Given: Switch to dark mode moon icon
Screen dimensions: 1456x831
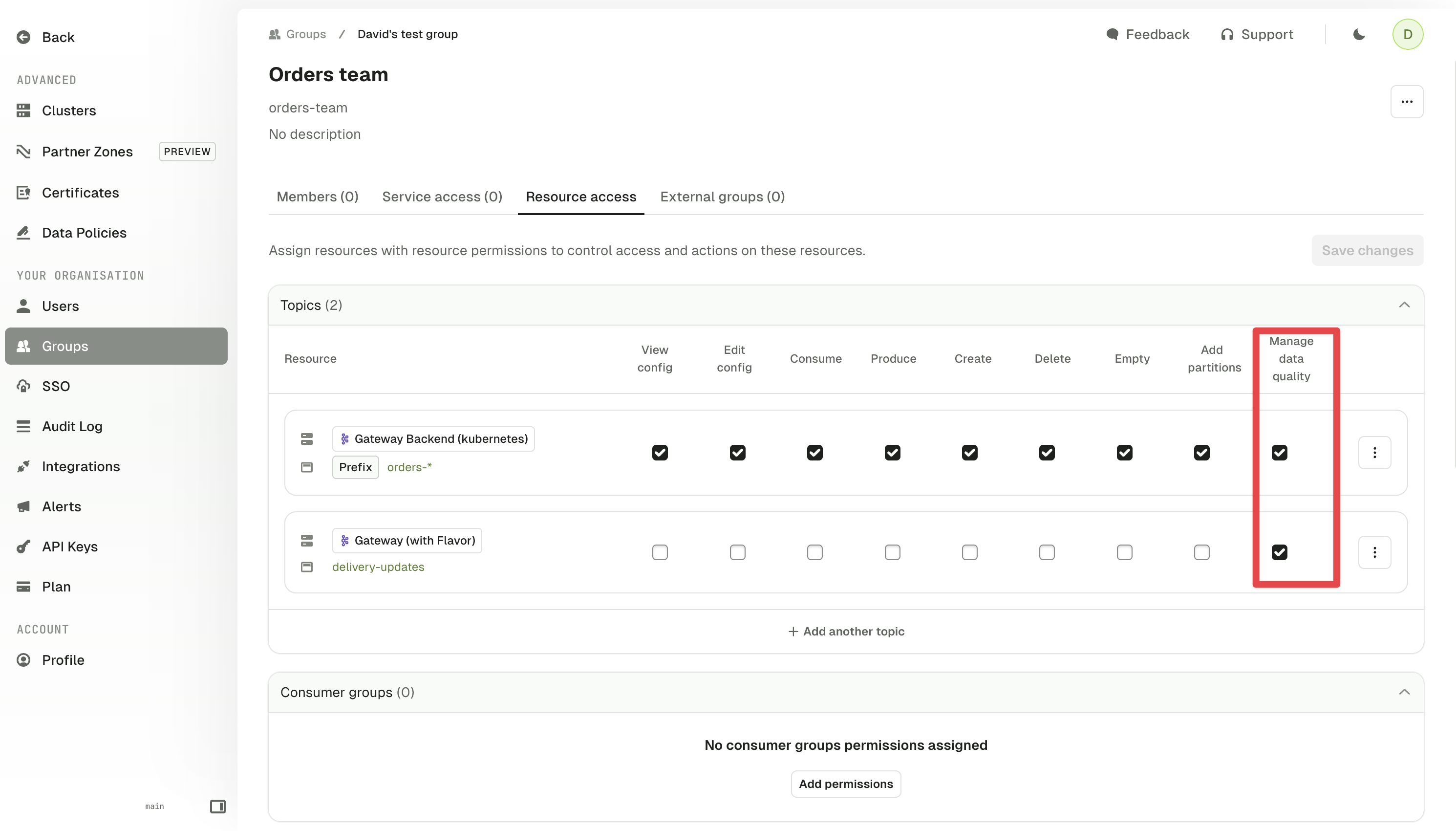Looking at the screenshot, I should click(x=1359, y=34).
